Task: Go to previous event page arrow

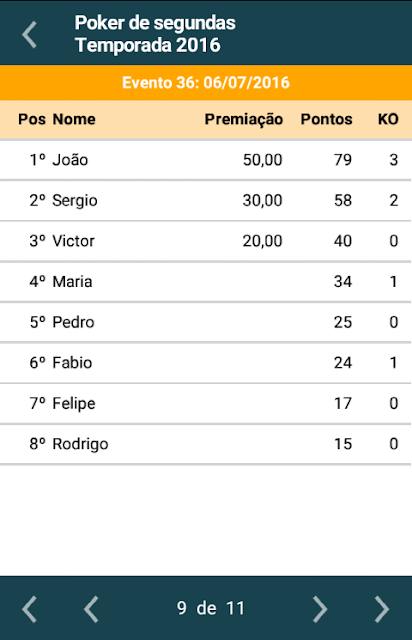Action: coord(91,609)
